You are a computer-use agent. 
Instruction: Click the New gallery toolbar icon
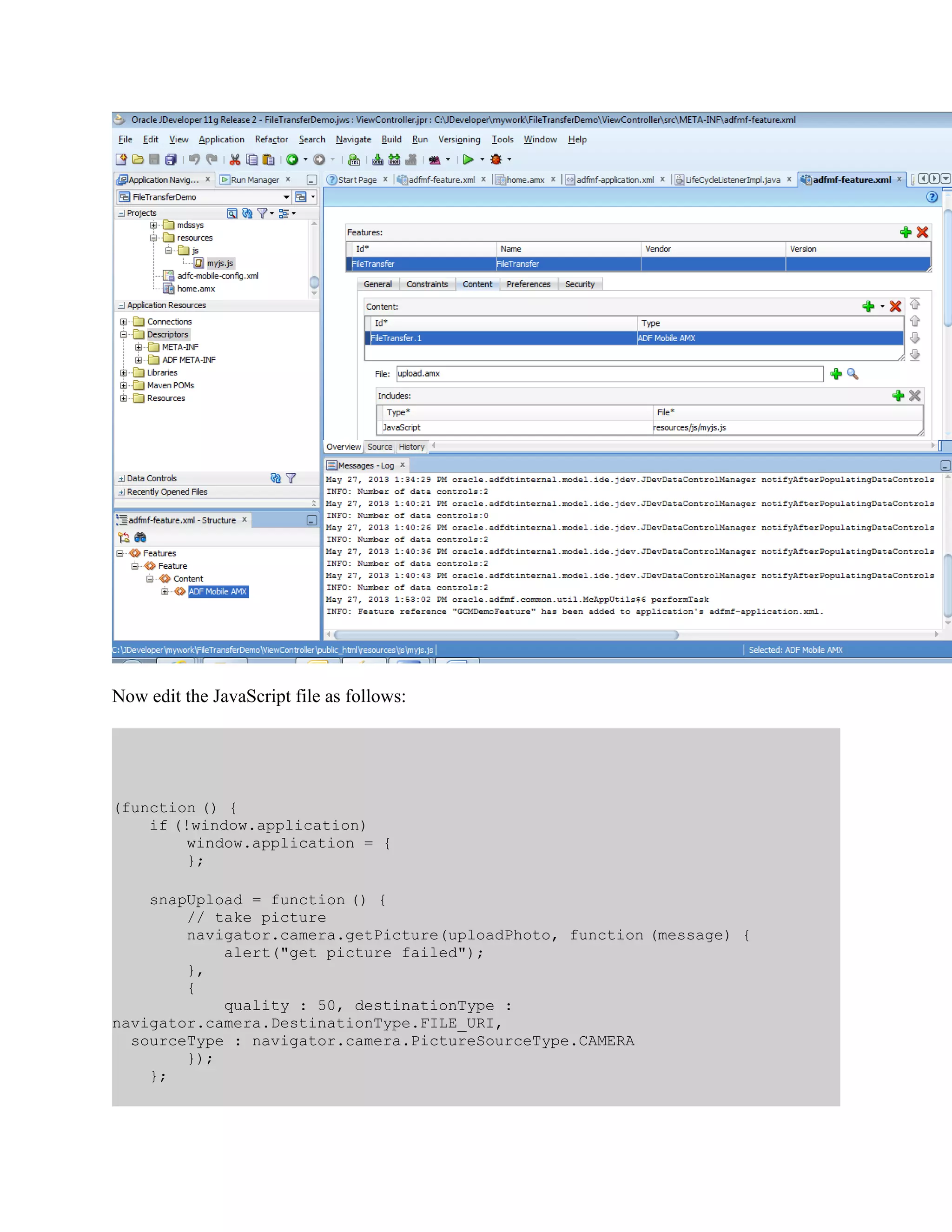(121, 159)
